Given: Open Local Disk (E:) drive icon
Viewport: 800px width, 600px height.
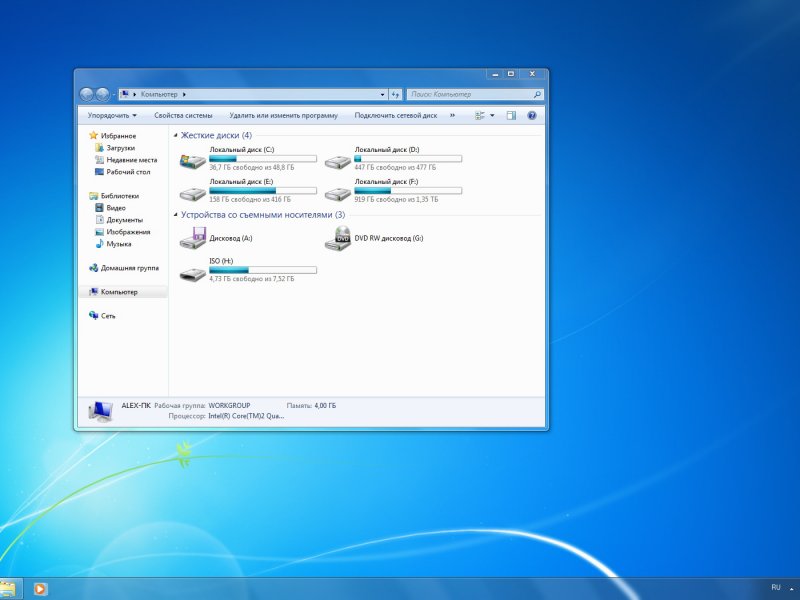Looking at the screenshot, I should [192, 194].
